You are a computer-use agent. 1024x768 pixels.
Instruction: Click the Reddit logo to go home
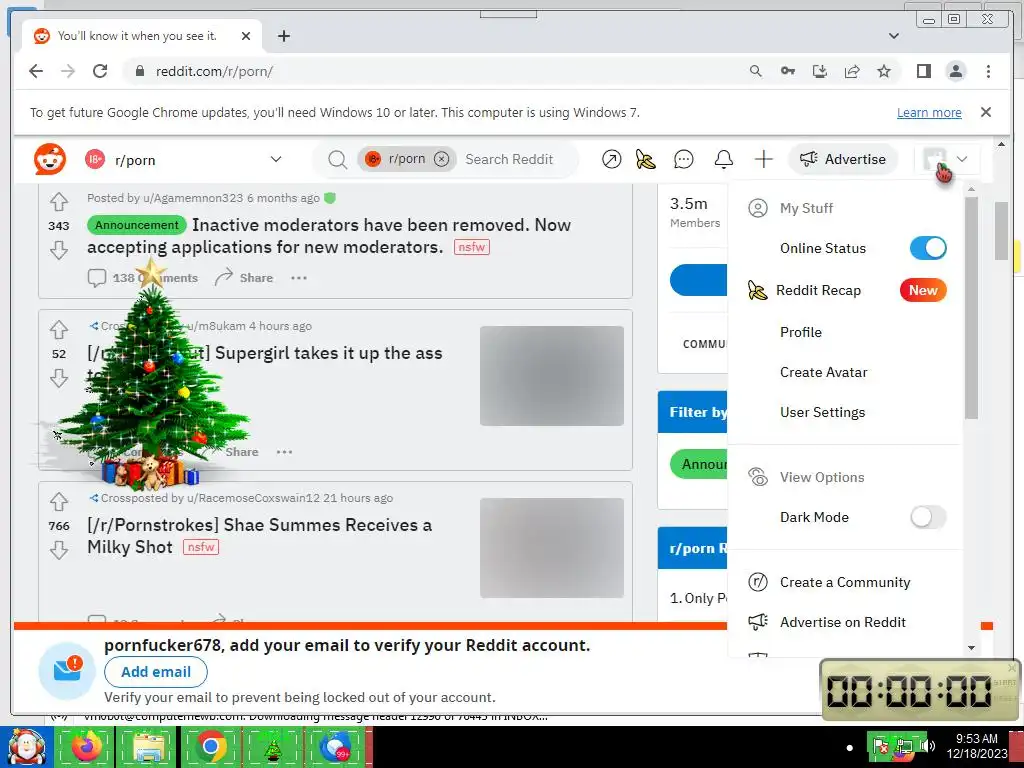click(x=50, y=159)
